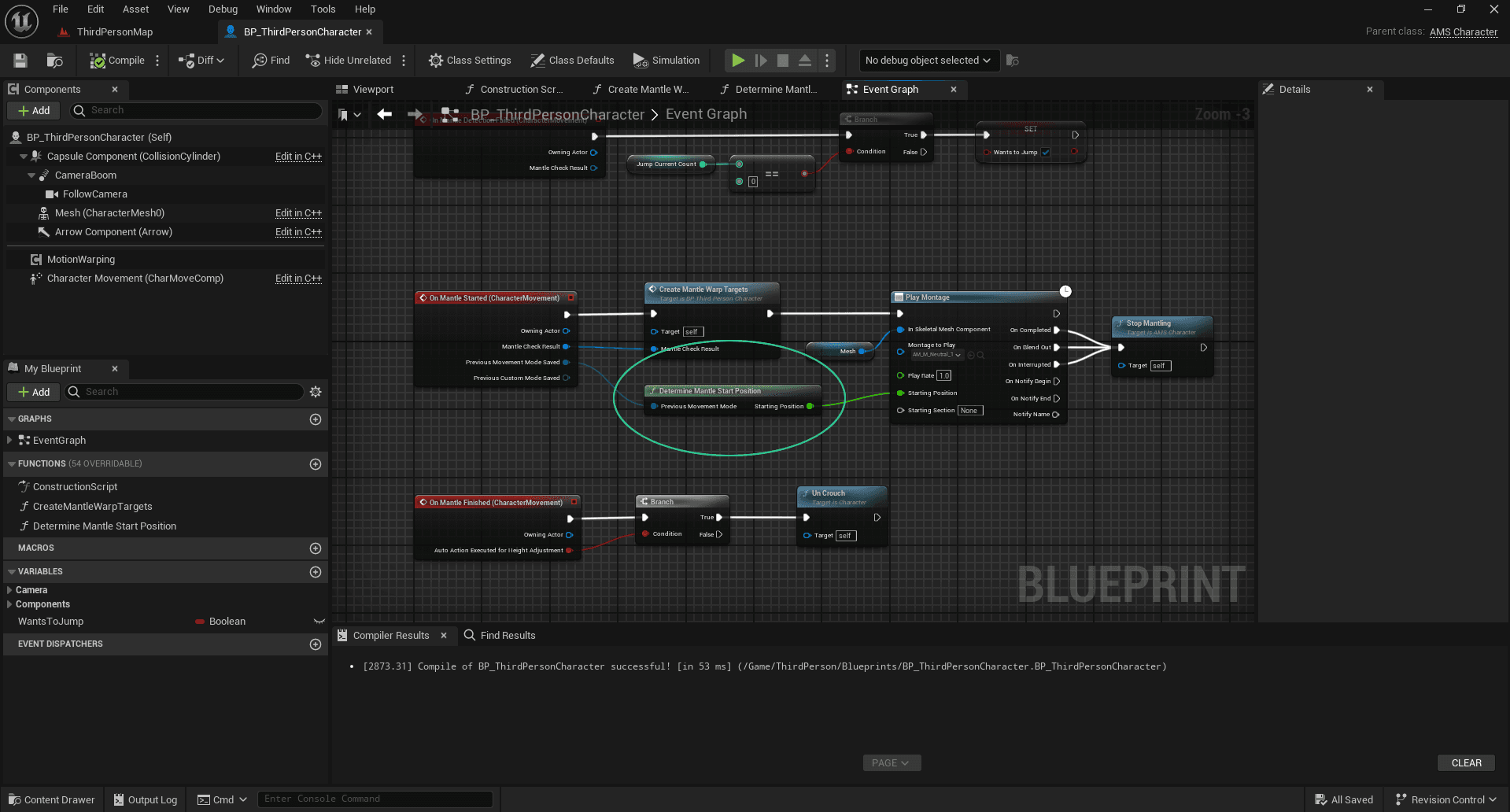Toggle WantsToJump variable visibility eye

(319, 622)
